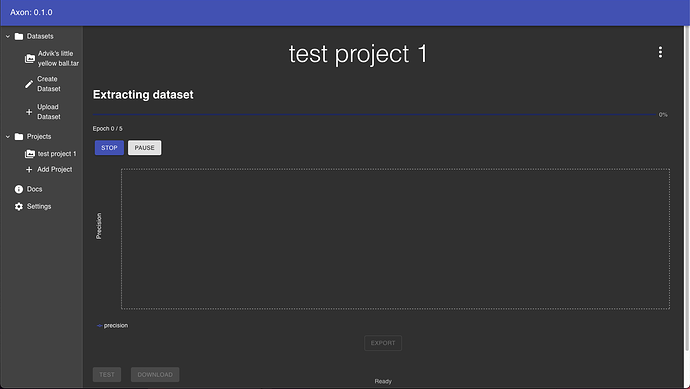Collapse the Projects tree section
This screenshot has height=389, width=690.
(7, 137)
